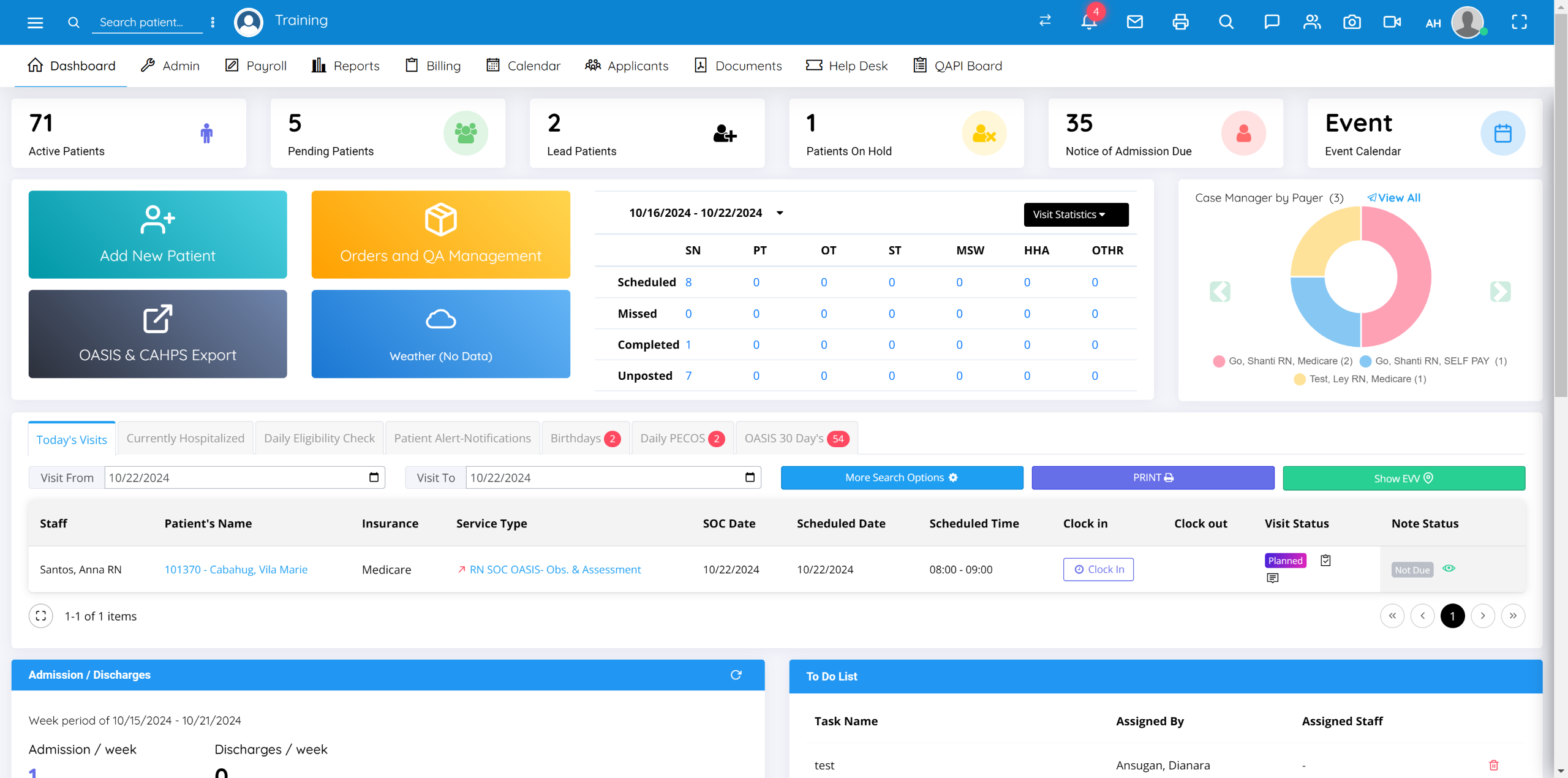Delete the test to-do task
Screen dimensions: 1568x778
click(x=1493, y=765)
